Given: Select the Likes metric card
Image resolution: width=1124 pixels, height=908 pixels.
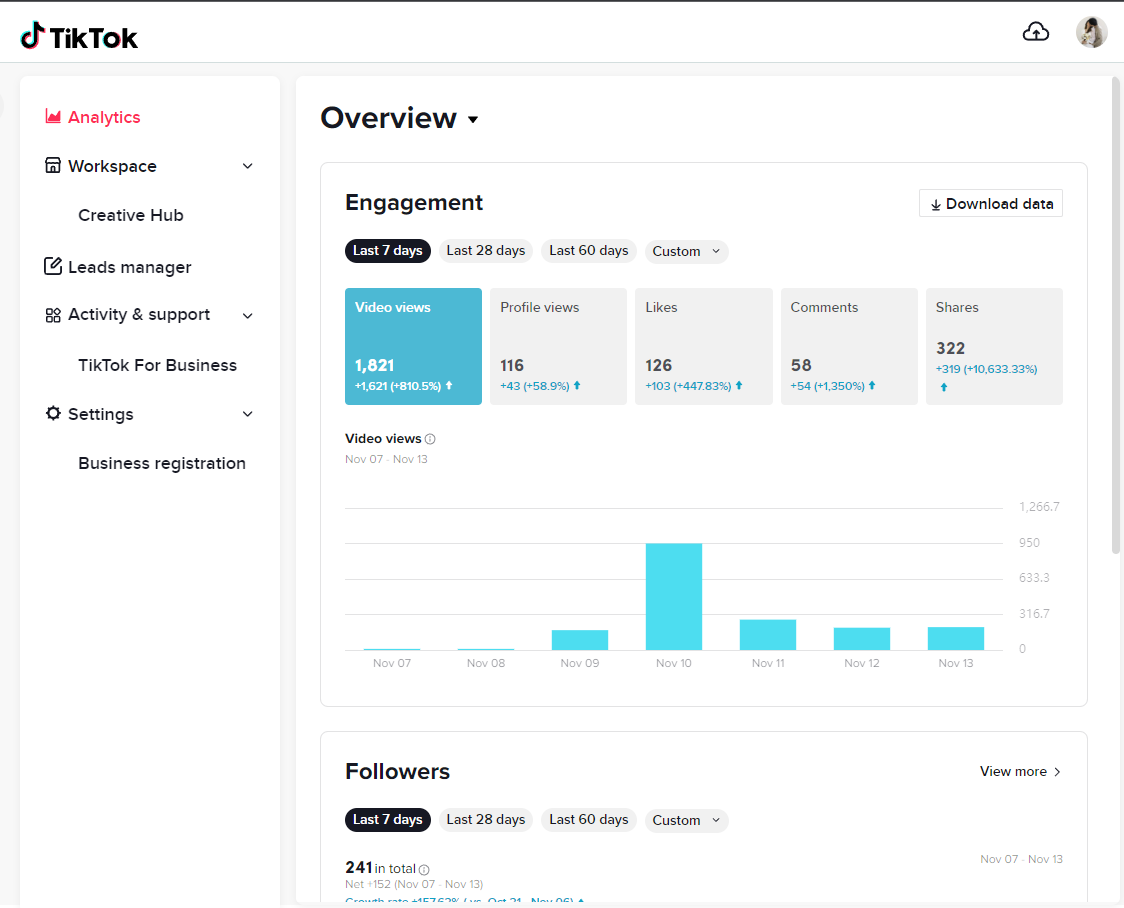Looking at the screenshot, I should pos(703,346).
